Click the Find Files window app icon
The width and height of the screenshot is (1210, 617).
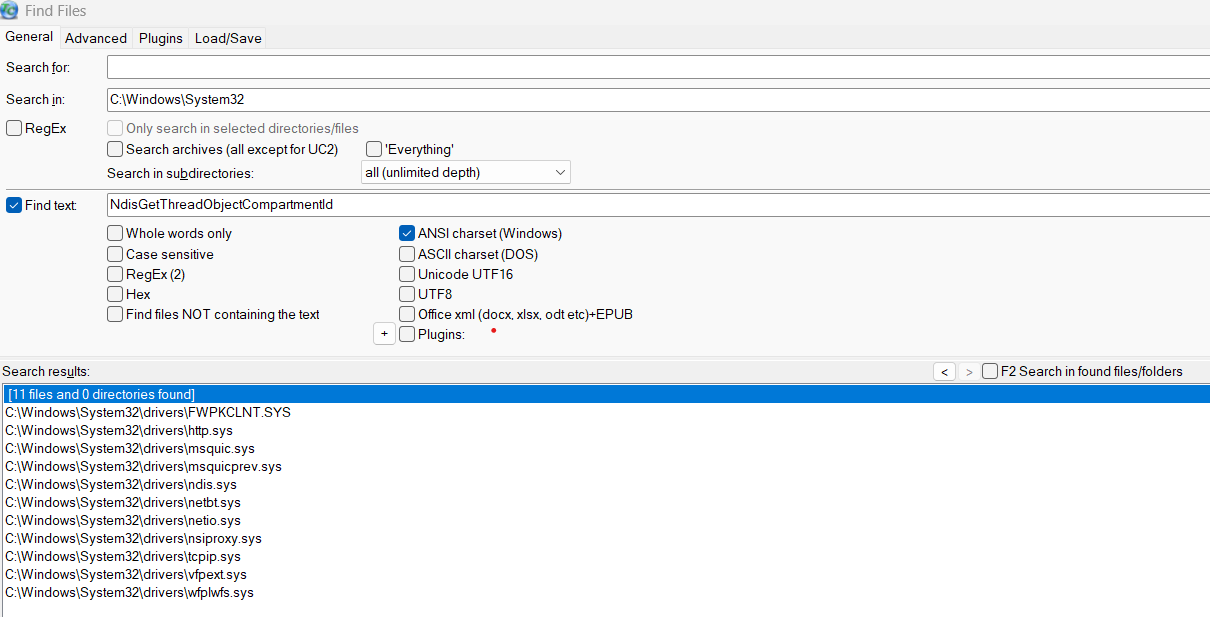pos(10,10)
